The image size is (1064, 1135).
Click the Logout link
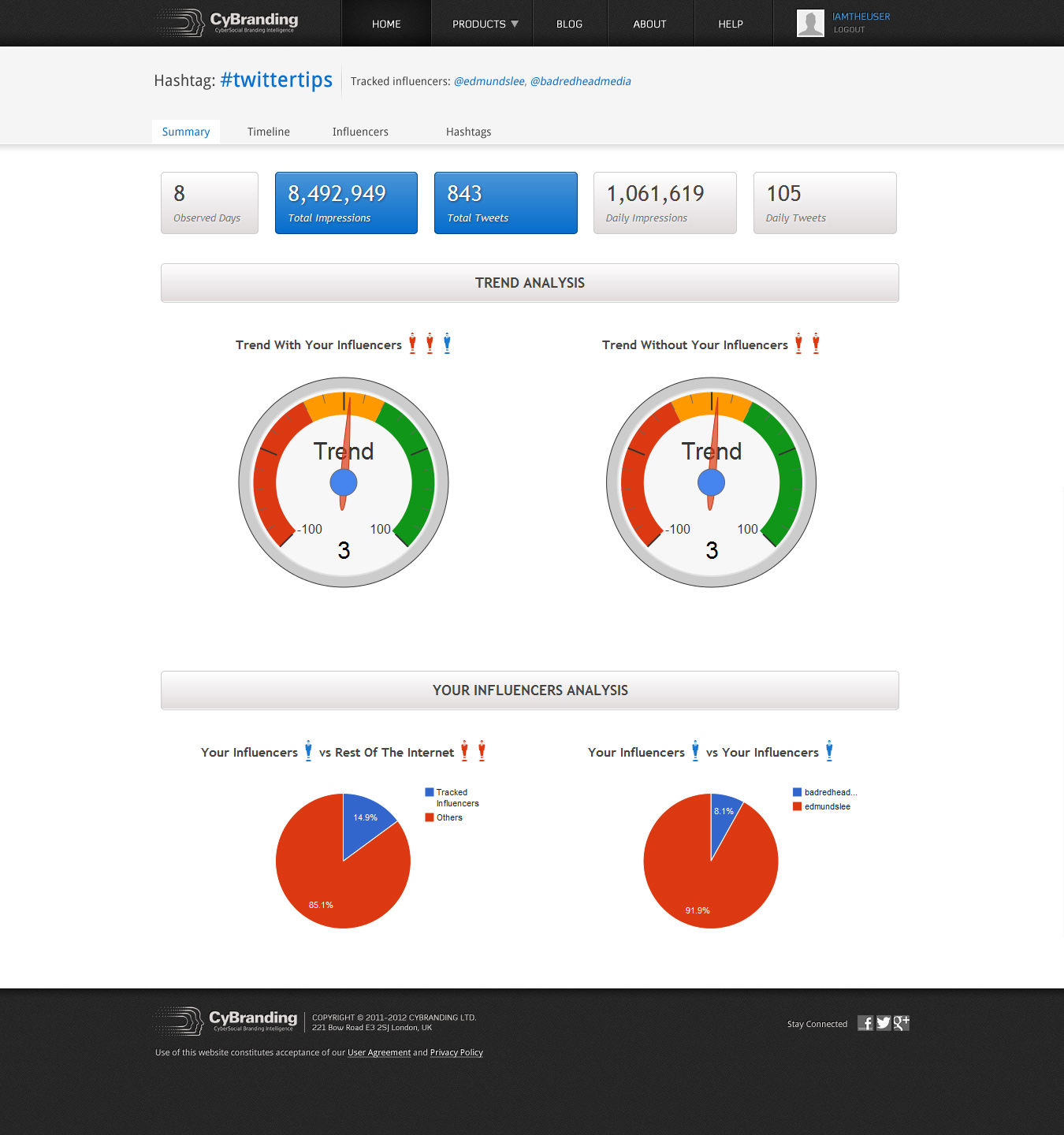click(x=849, y=30)
